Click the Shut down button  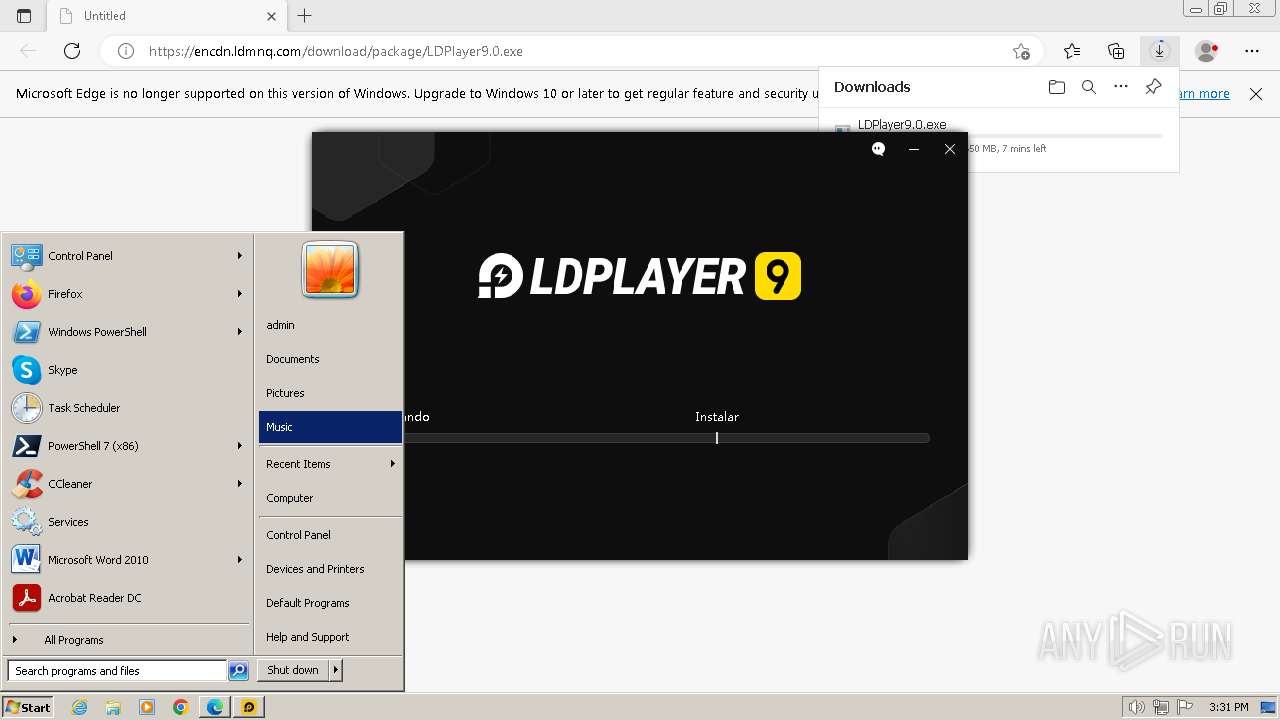[293, 670]
